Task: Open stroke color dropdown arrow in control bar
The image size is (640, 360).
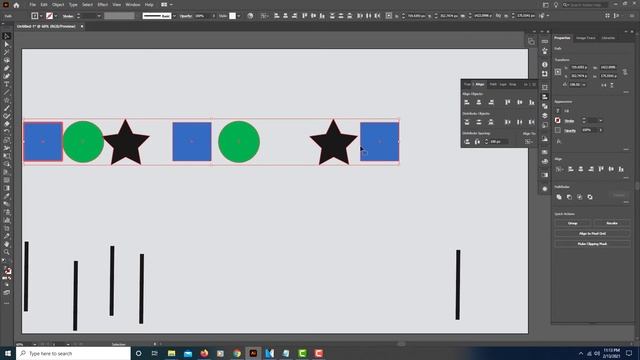Action: (x=56, y=16)
